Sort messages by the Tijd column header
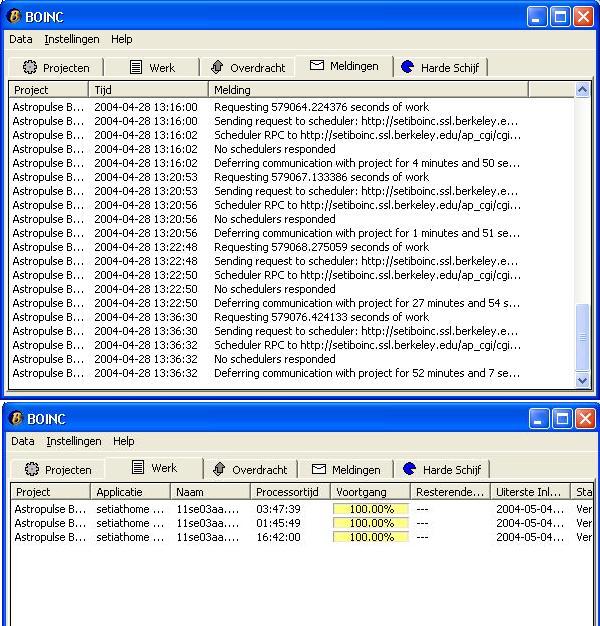This screenshot has height=626, width=600. 149,90
